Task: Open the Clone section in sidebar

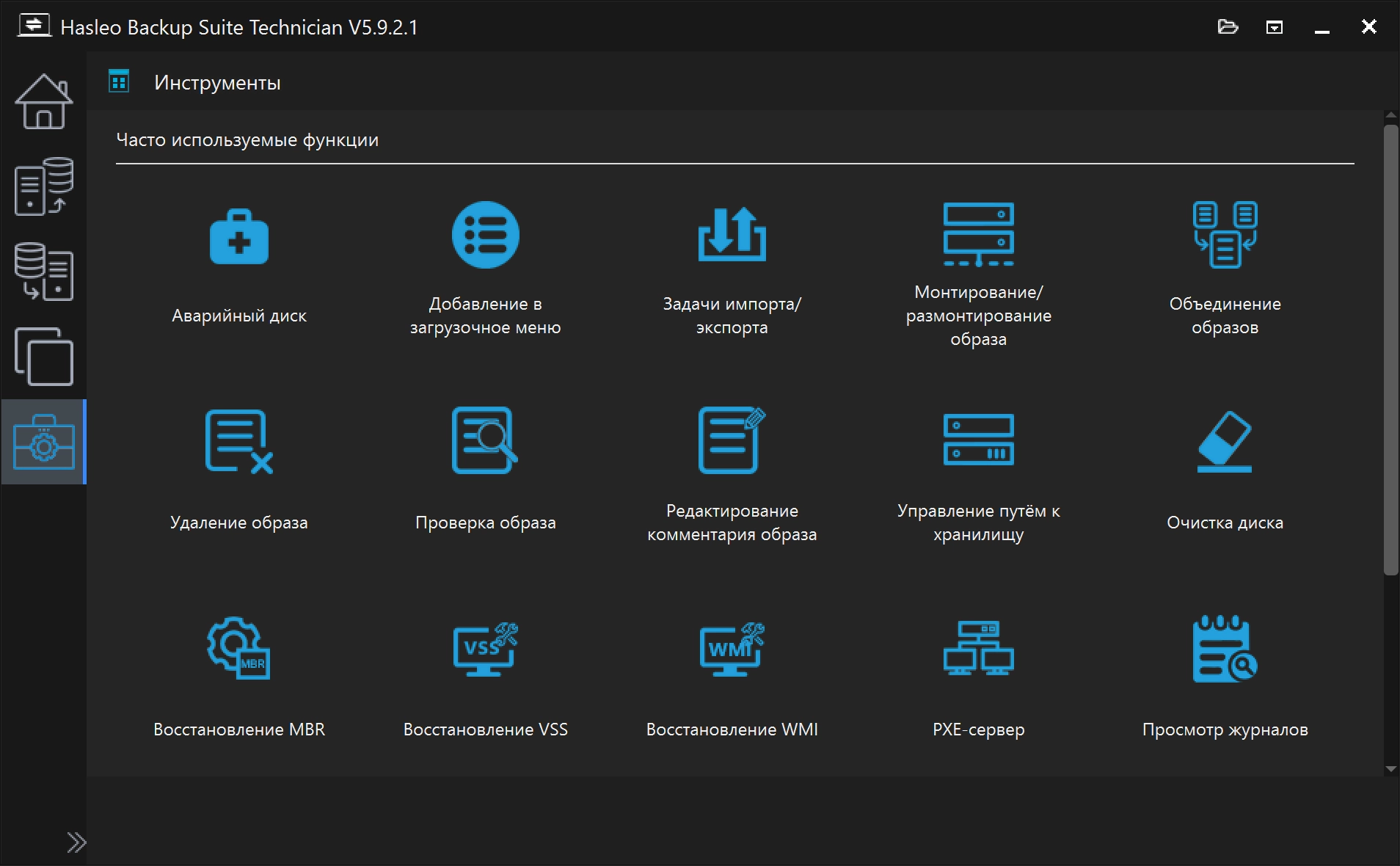Action: (x=44, y=357)
